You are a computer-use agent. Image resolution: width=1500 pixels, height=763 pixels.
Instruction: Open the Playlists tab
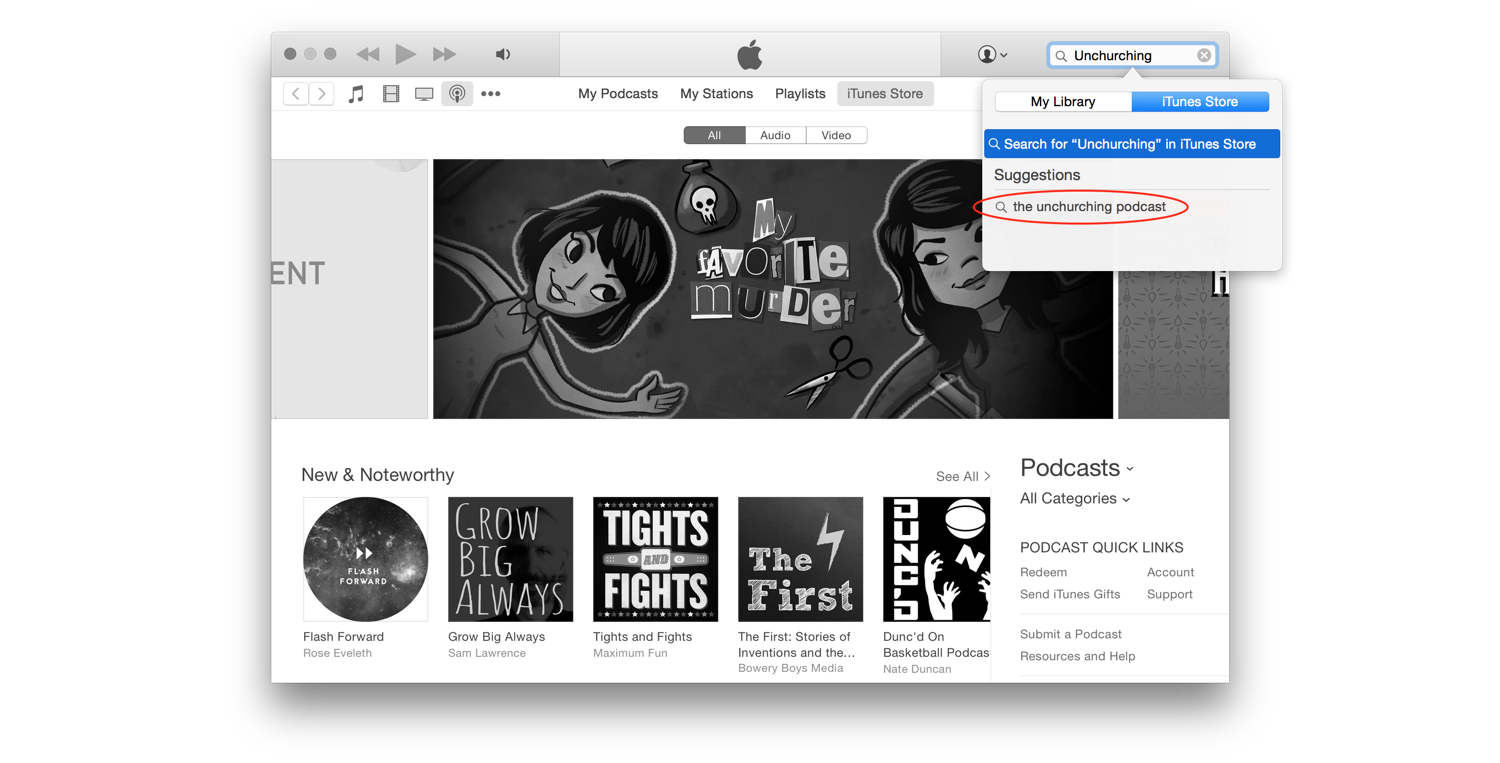800,94
